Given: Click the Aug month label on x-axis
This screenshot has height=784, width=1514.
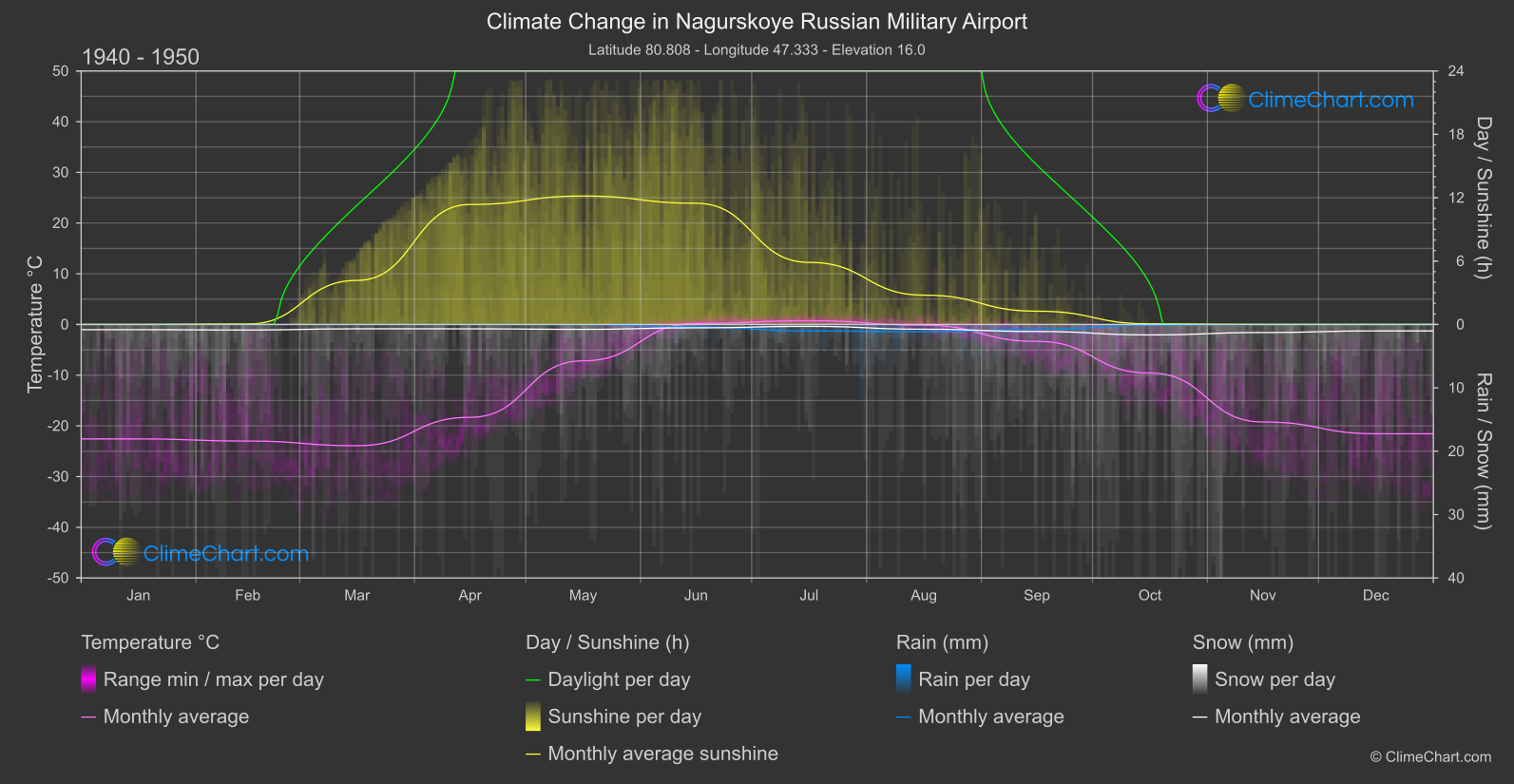Looking at the screenshot, I should [x=924, y=595].
